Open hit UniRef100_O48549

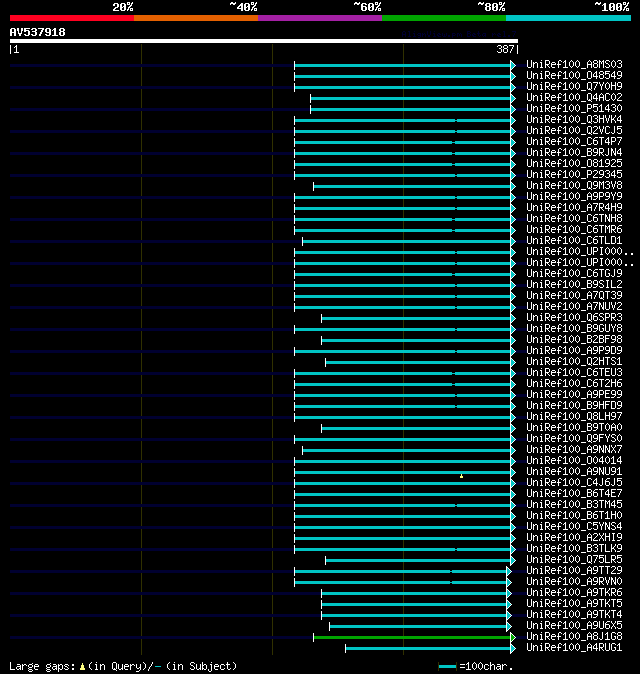tap(574, 76)
